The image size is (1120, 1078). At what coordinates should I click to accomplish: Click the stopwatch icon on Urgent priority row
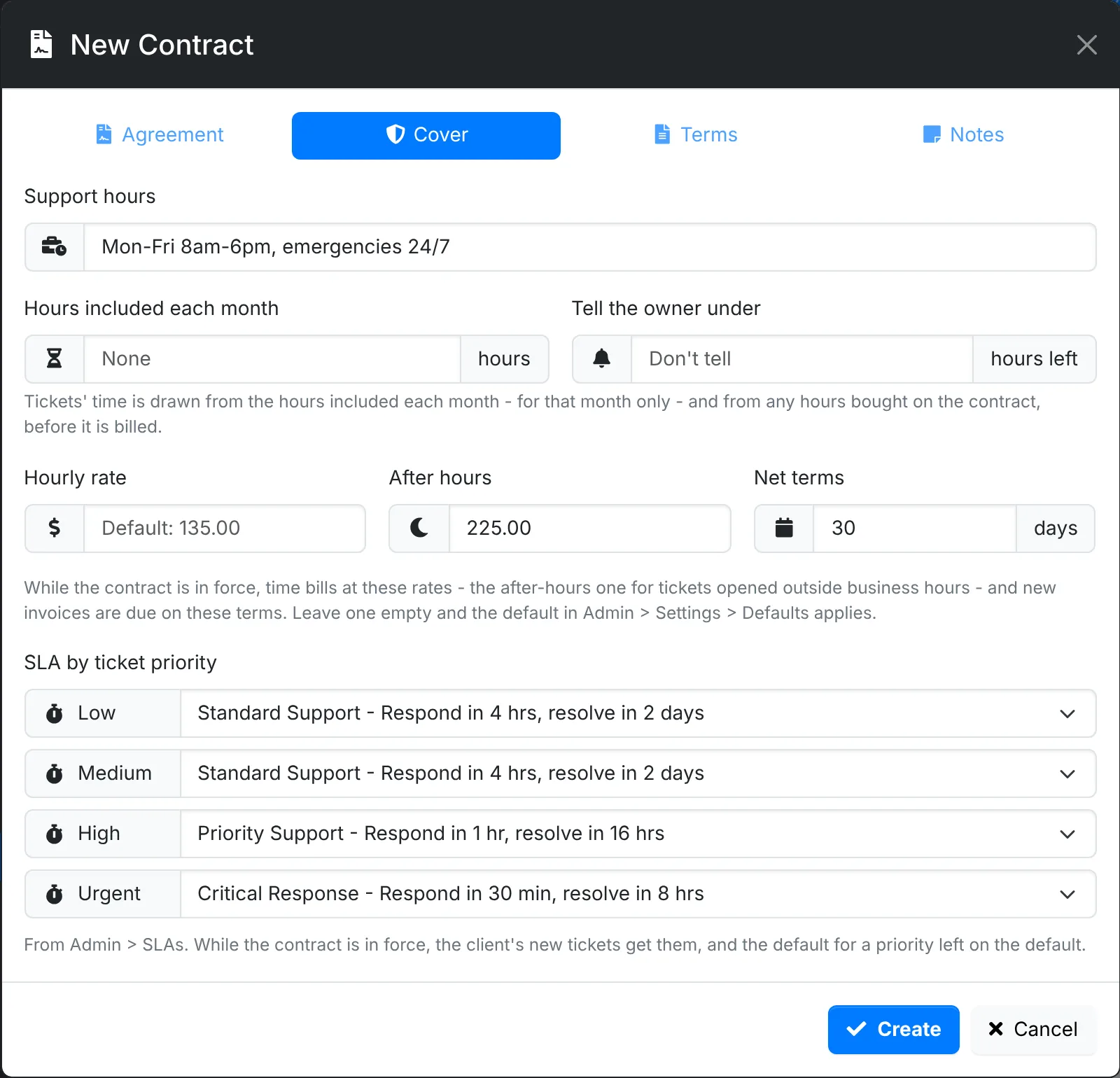pos(54,894)
